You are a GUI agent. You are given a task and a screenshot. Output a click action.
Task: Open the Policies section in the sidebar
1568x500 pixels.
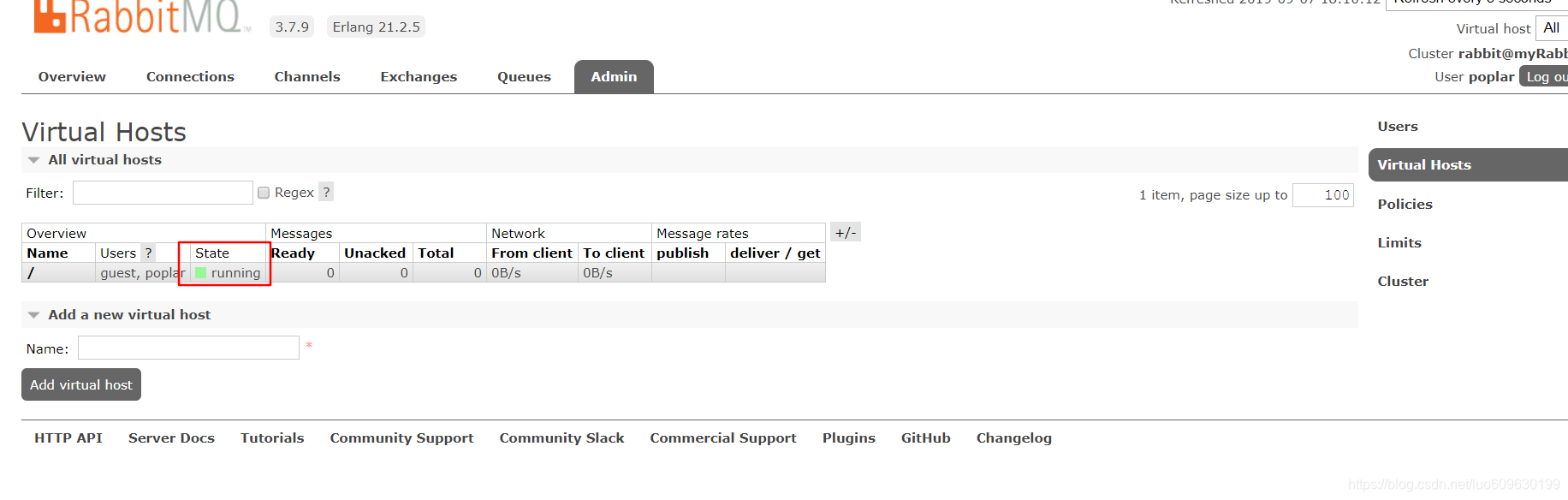[1405, 204]
